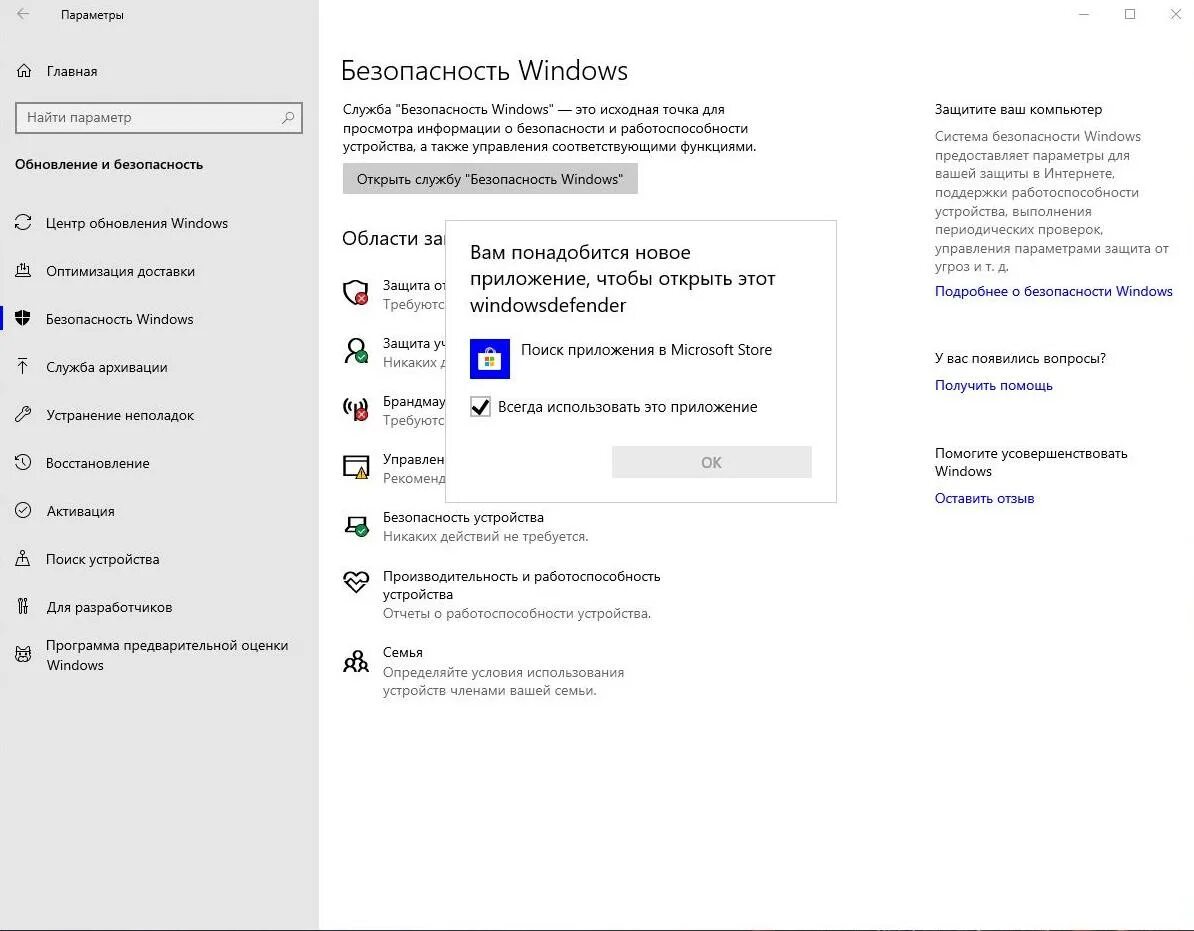Screen dimensions: 1194x931
Task: Select 'Центр обновления Windows' in the sidebar
Action: [x=136, y=223]
